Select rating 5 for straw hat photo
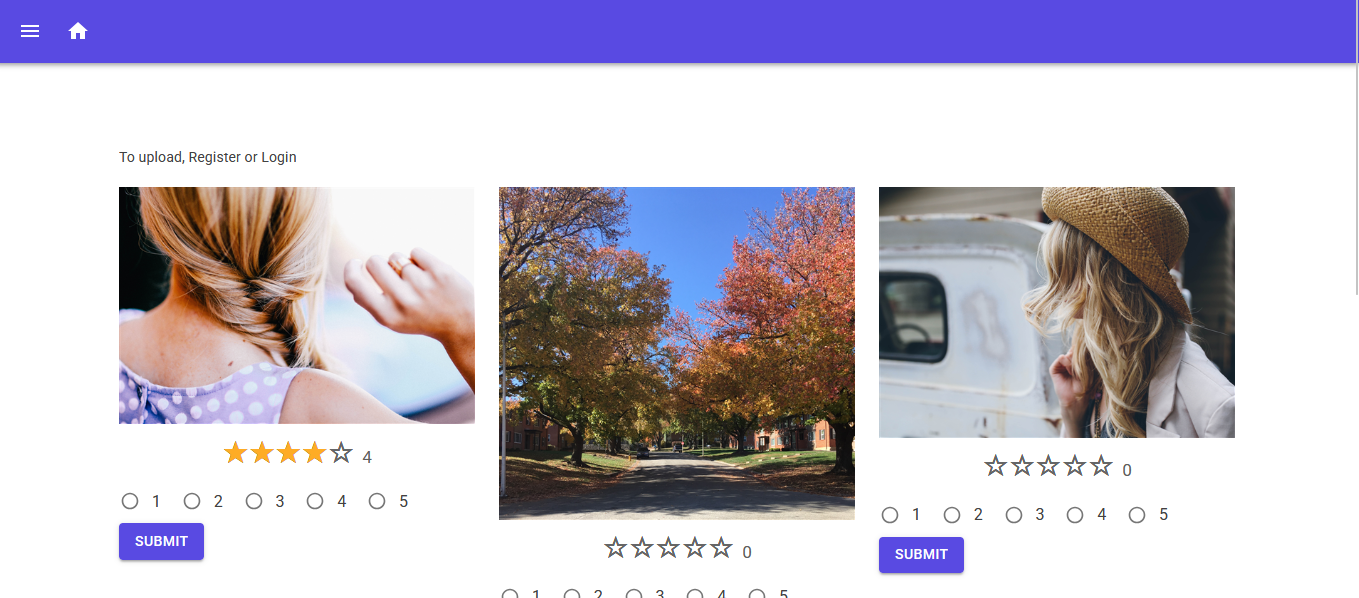The image size is (1359, 598). [1137, 515]
